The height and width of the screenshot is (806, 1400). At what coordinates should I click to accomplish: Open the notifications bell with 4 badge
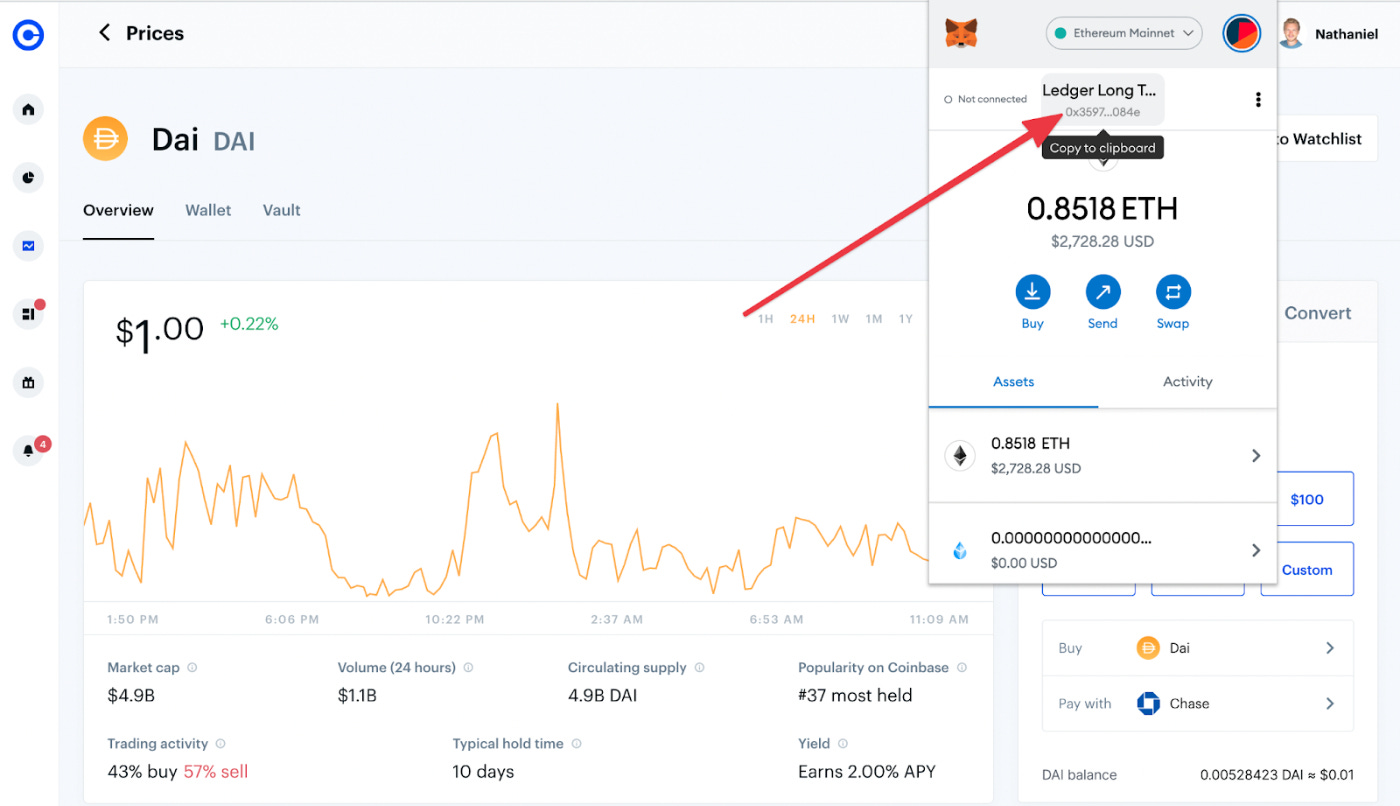click(x=30, y=450)
